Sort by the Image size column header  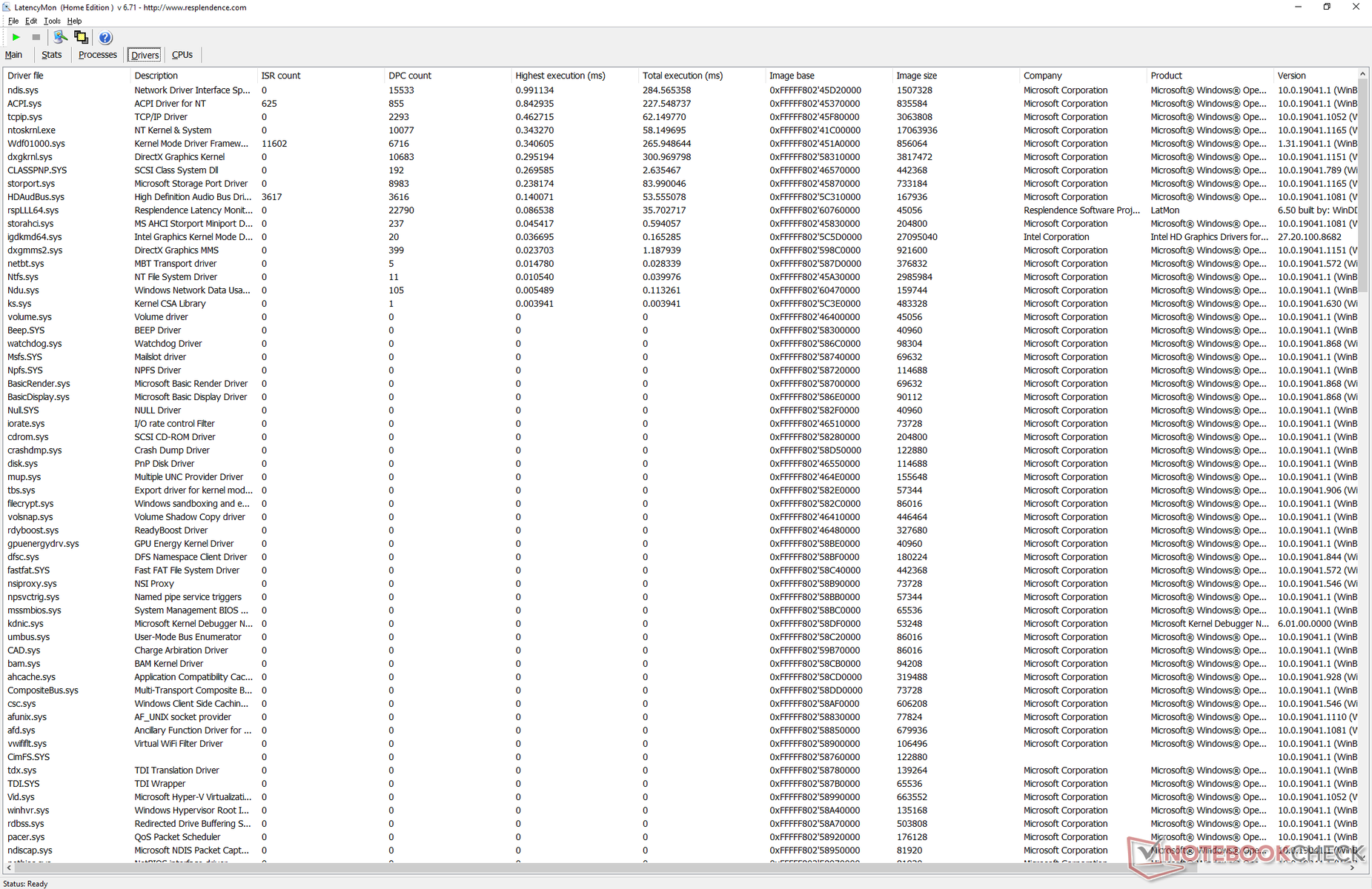956,76
